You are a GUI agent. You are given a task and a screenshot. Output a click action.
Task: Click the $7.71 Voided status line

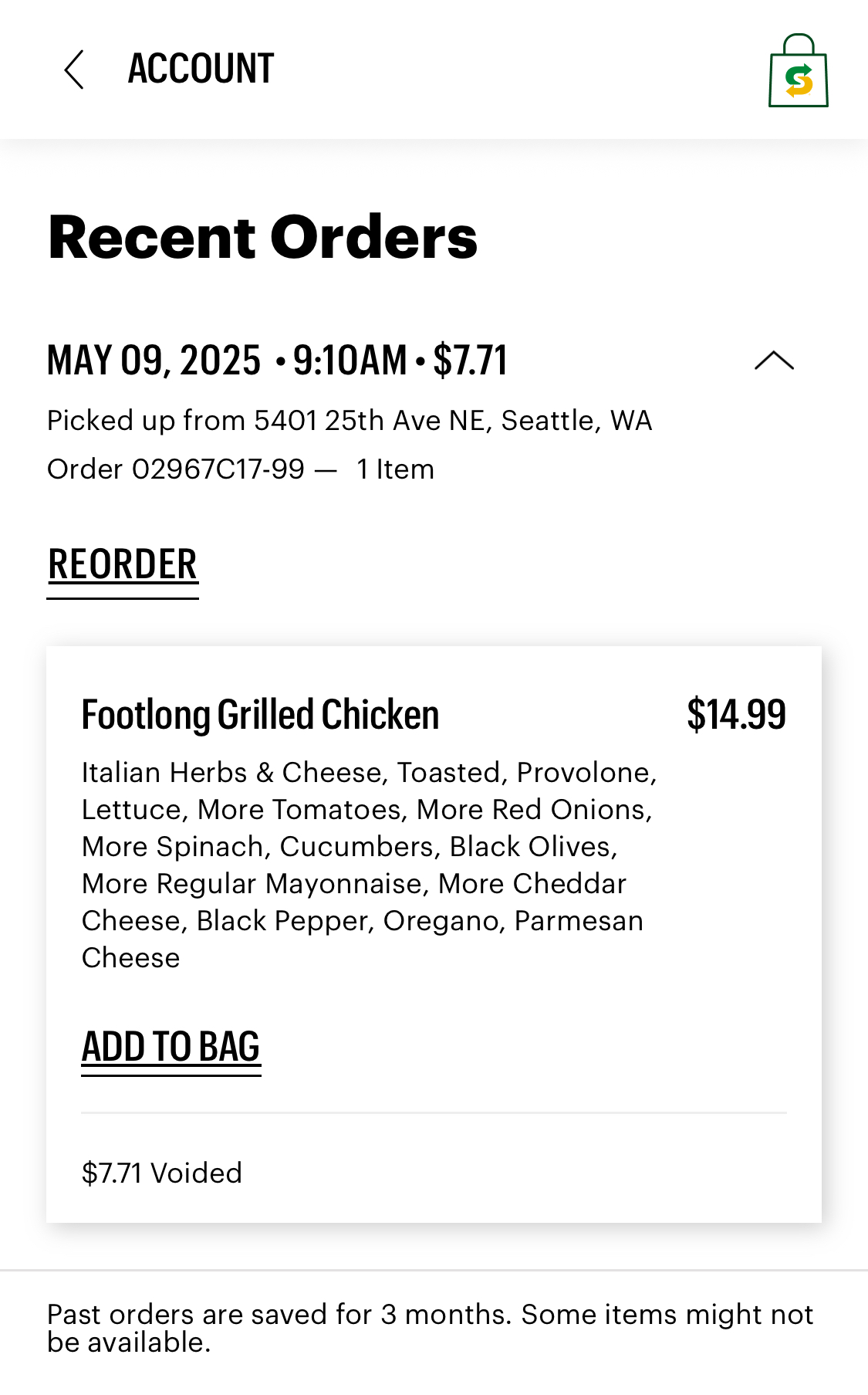[162, 1173]
